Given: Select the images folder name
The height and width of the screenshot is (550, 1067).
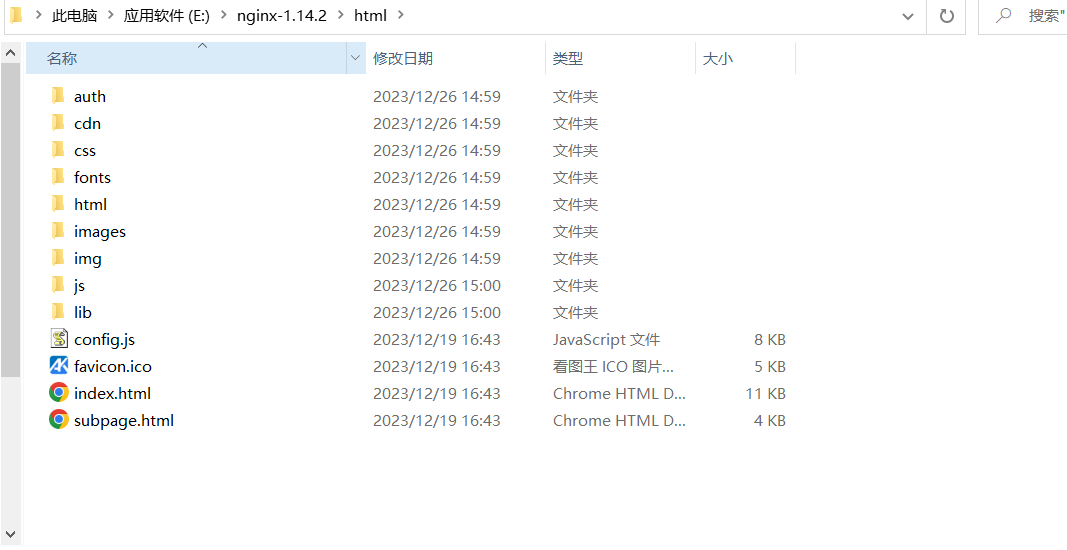Looking at the screenshot, I should click(100, 231).
